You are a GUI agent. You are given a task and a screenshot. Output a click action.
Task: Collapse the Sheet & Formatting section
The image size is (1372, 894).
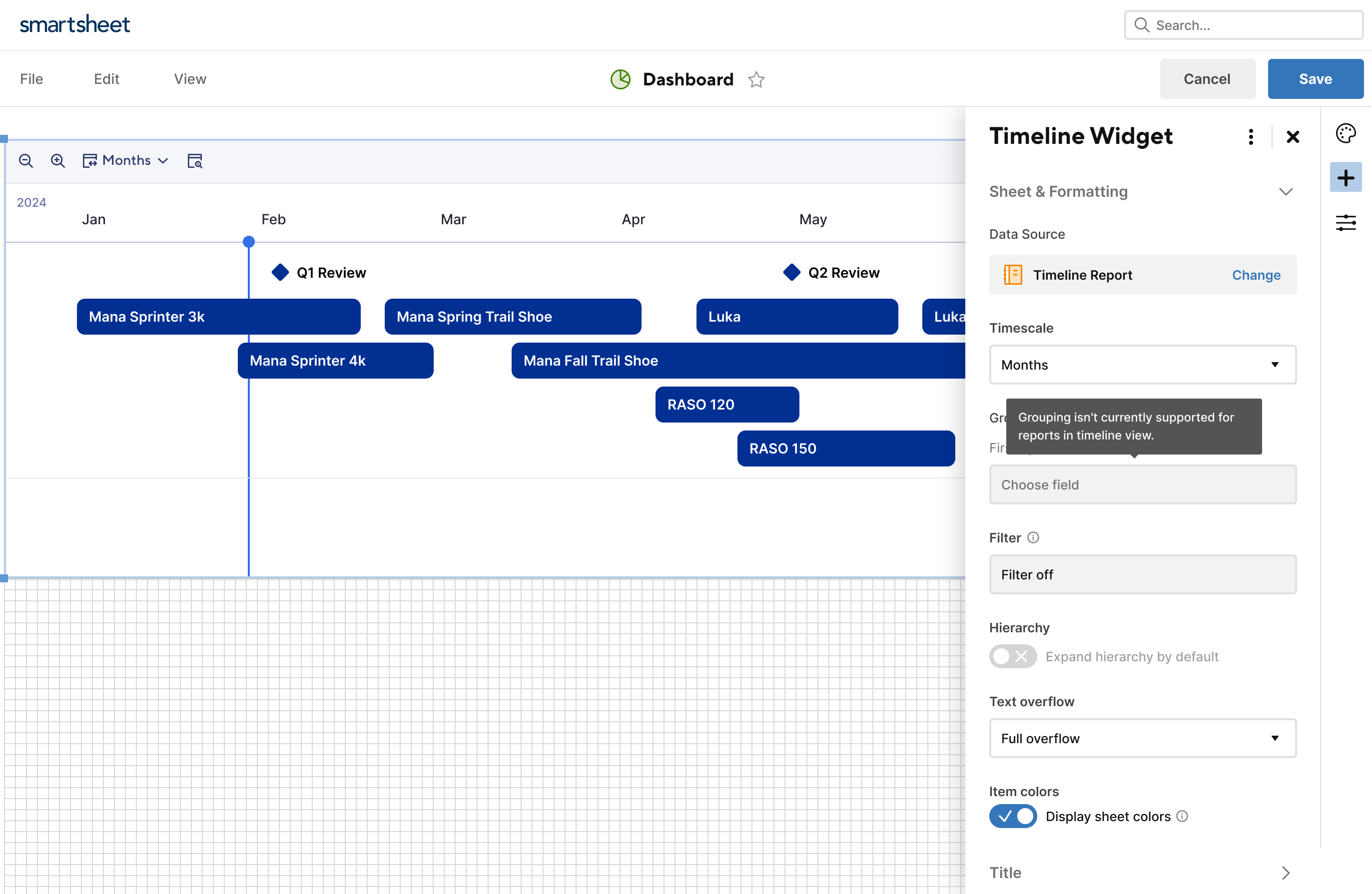click(x=1286, y=192)
